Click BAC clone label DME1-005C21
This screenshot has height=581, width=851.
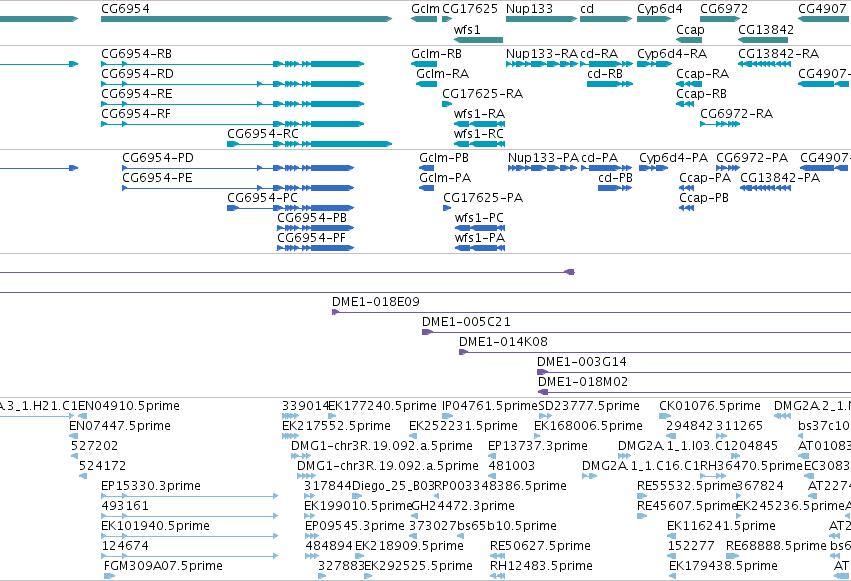[466, 322]
